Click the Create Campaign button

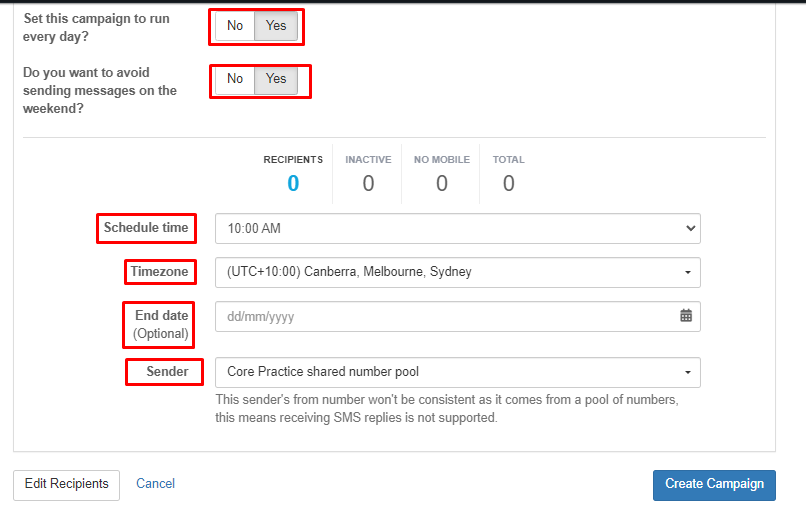coord(714,485)
